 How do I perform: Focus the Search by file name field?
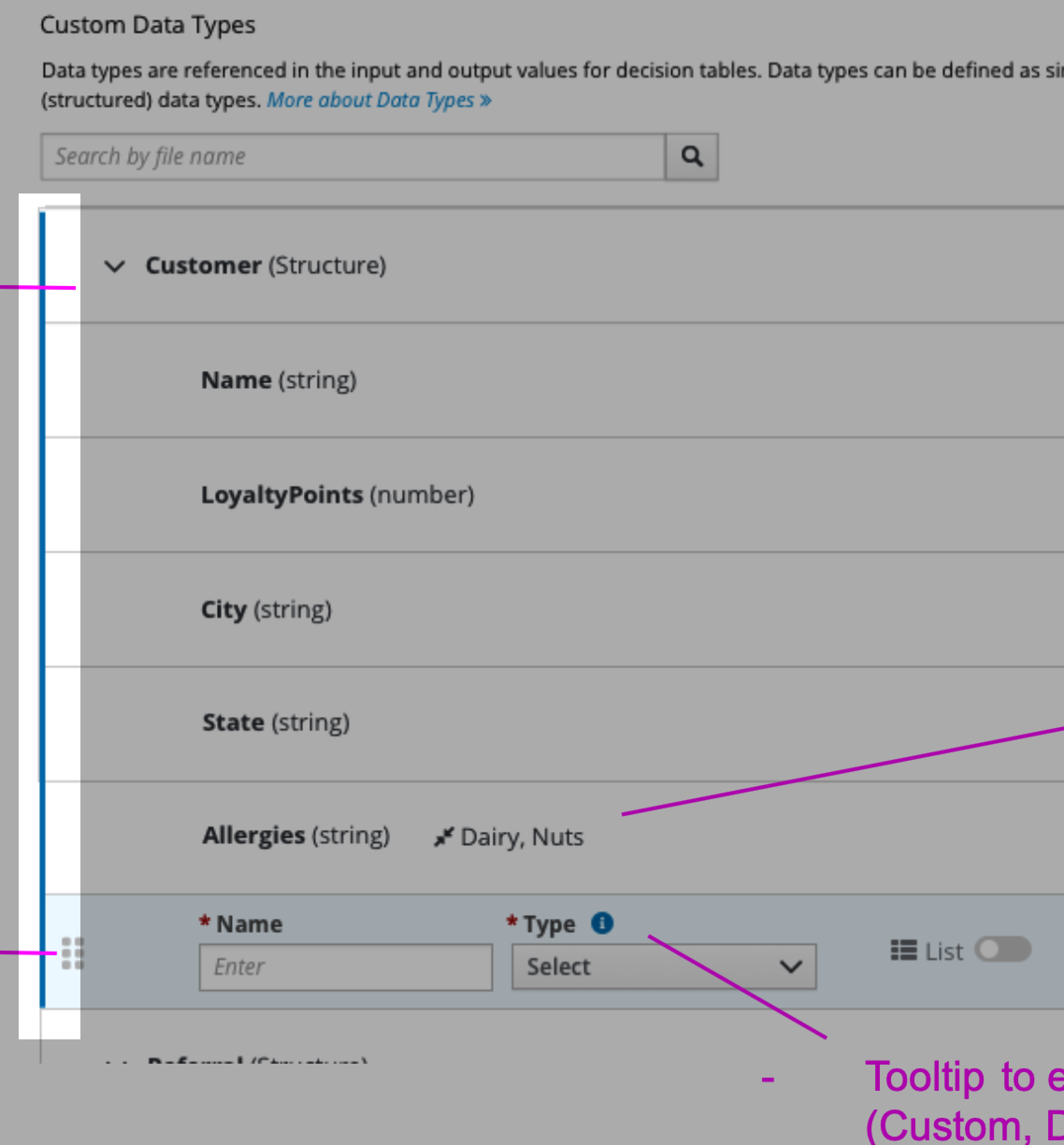point(352,157)
